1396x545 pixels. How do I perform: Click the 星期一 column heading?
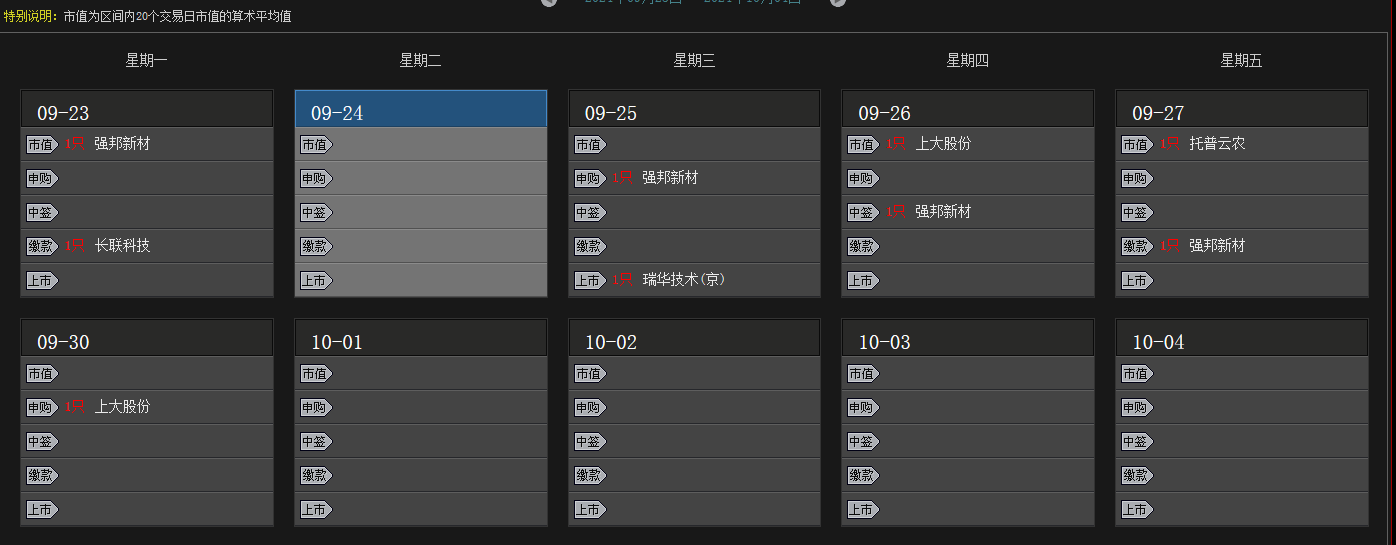coord(147,61)
